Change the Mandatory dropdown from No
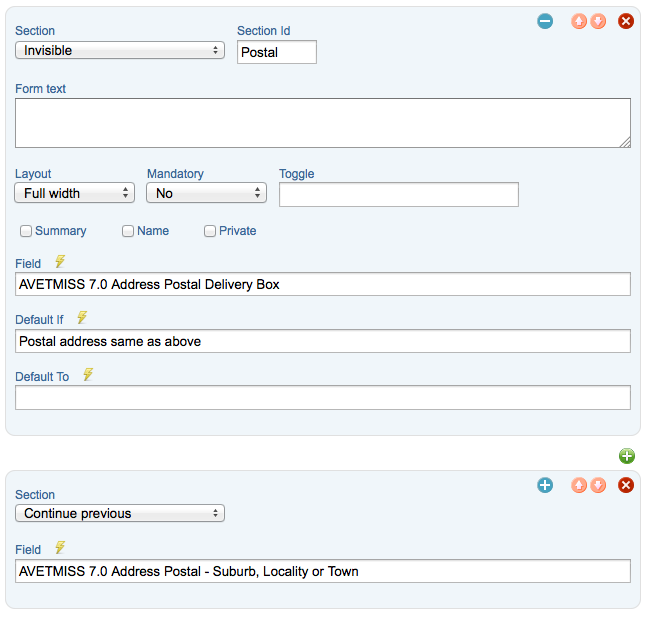The width and height of the screenshot is (648, 618). [206, 193]
